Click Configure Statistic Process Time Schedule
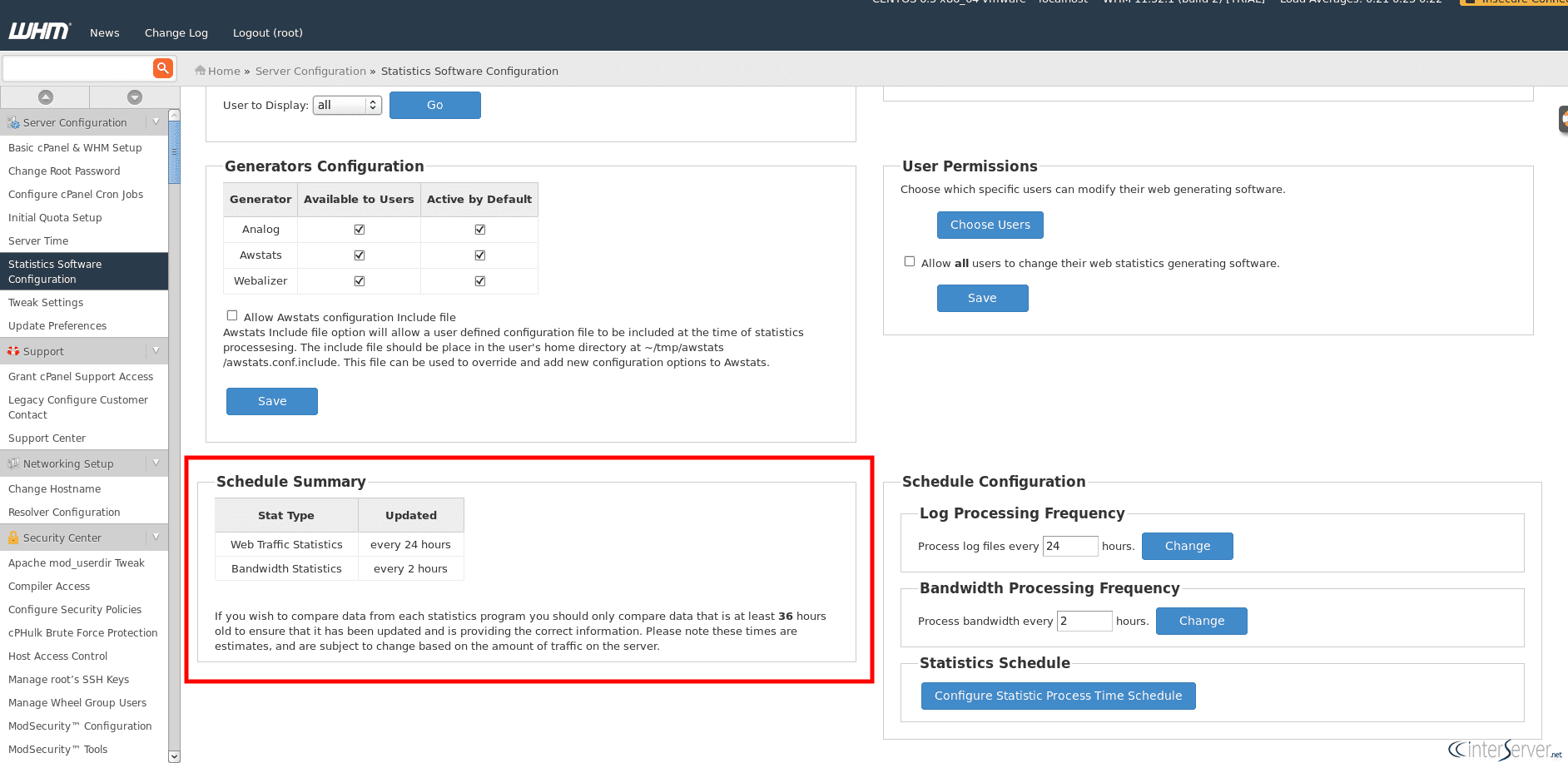This screenshot has height=763, width=1568. [x=1058, y=696]
